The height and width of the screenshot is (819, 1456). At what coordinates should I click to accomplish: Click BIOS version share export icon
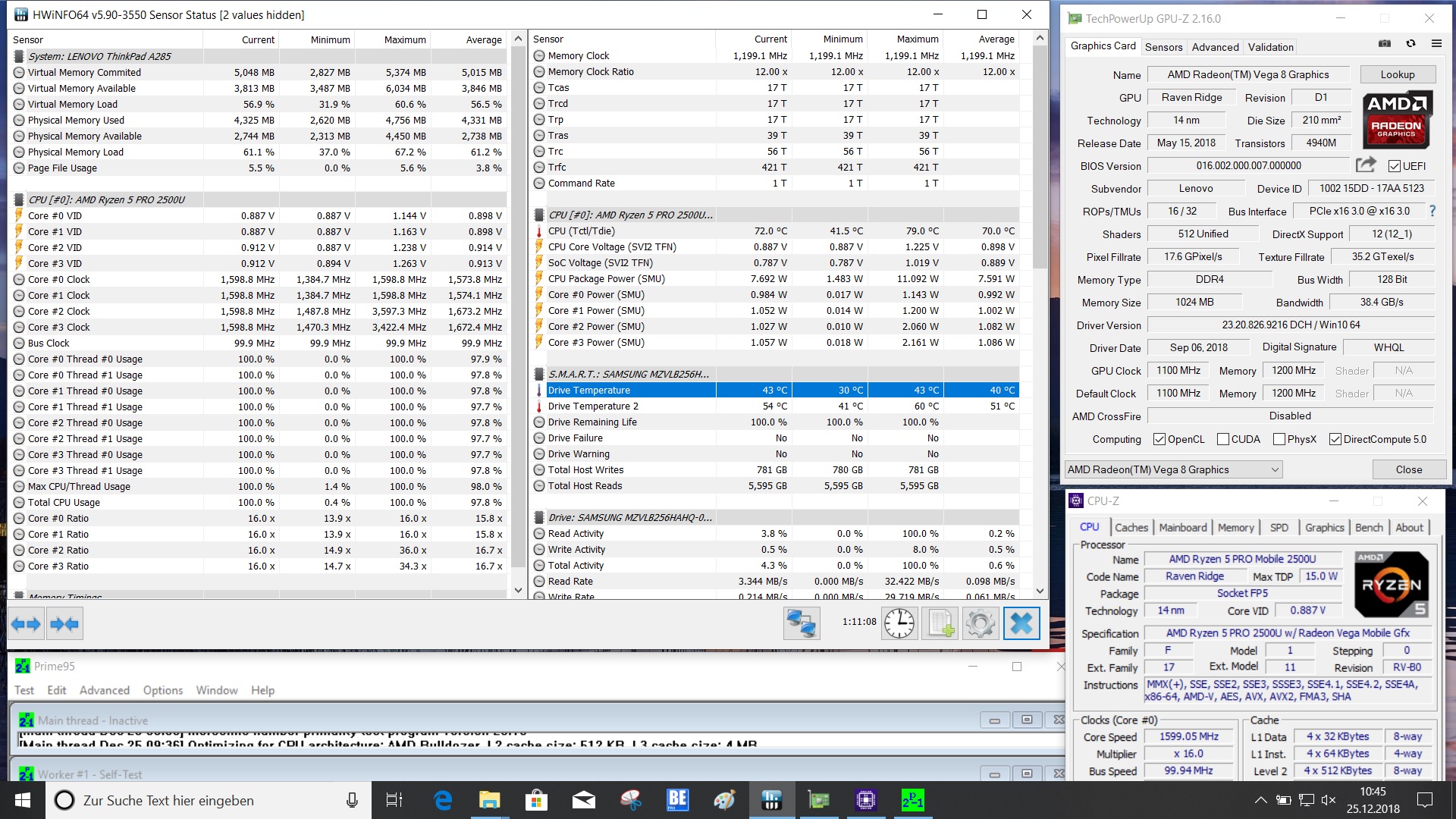tap(1365, 165)
